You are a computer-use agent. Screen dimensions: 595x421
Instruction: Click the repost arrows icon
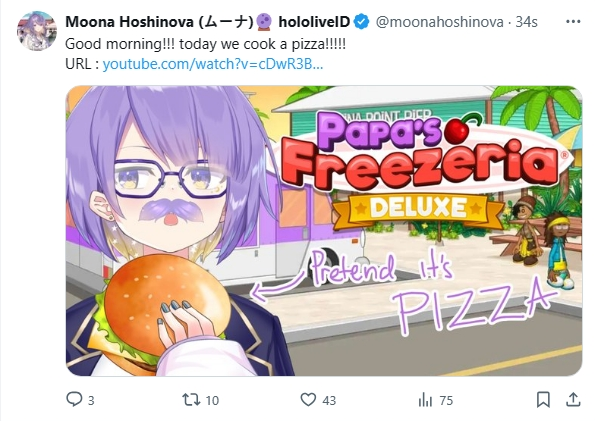[x=191, y=400]
